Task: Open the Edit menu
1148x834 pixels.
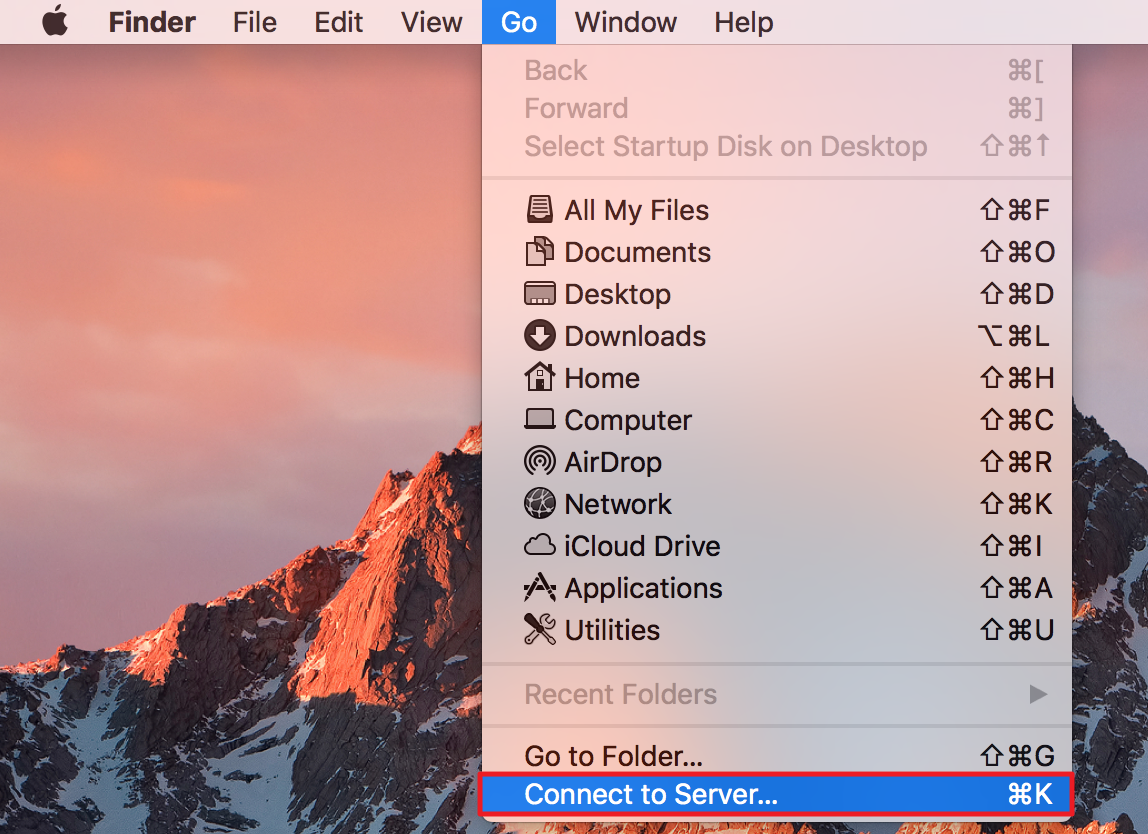Action: click(x=338, y=22)
